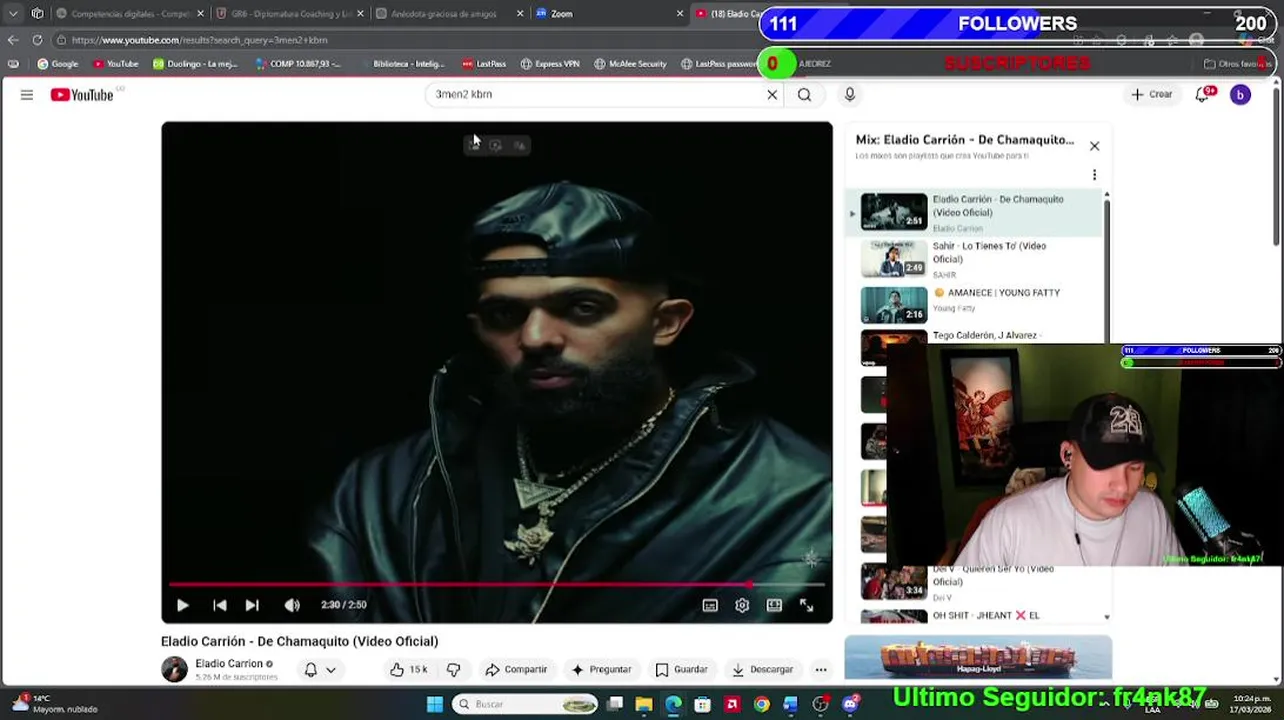Click the search magnifier button
This screenshot has height=720, width=1284.
pyautogui.click(x=804, y=95)
